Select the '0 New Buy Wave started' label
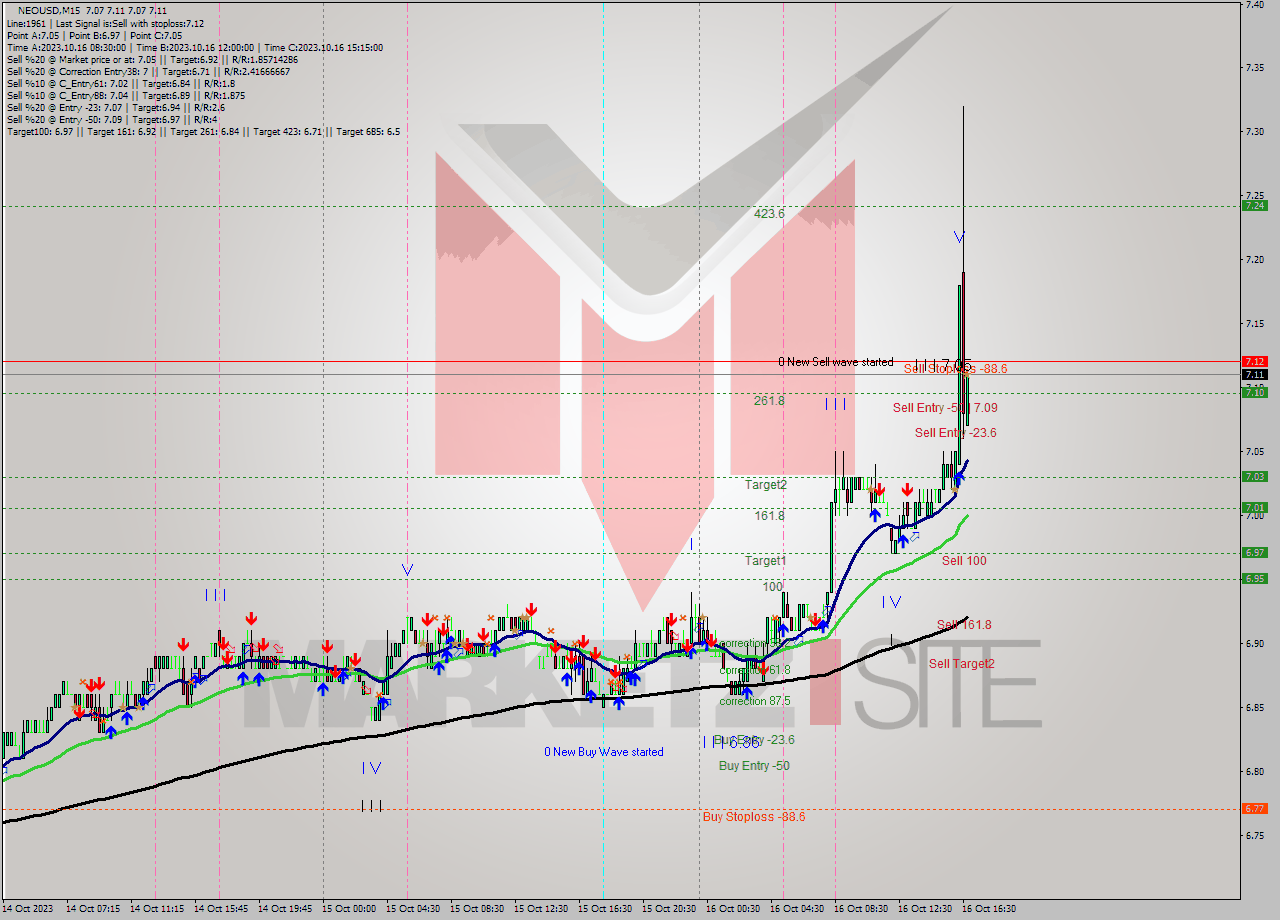The height and width of the screenshot is (920, 1280). click(x=604, y=752)
